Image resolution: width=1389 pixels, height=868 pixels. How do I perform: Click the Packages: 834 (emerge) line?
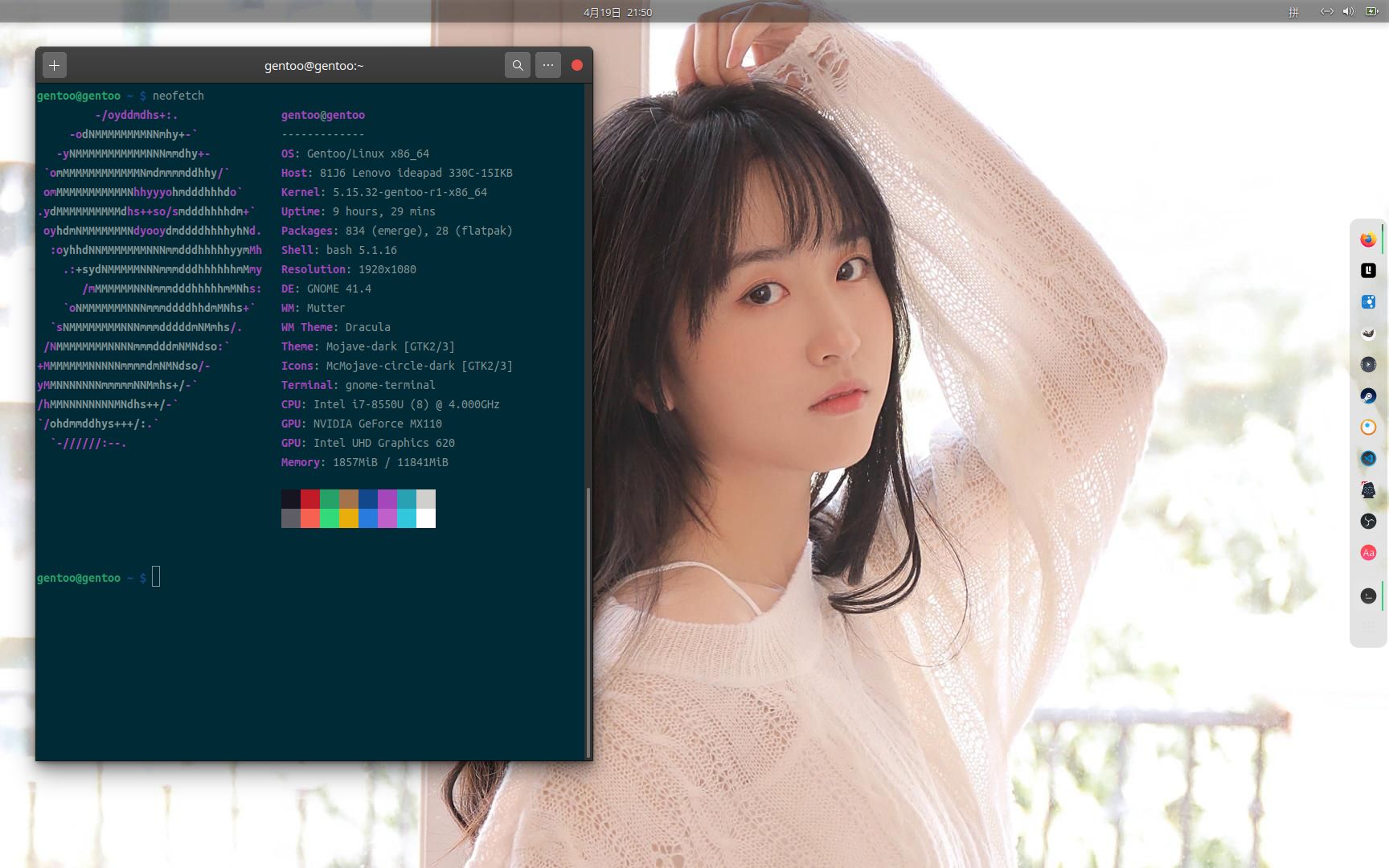(x=397, y=231)
